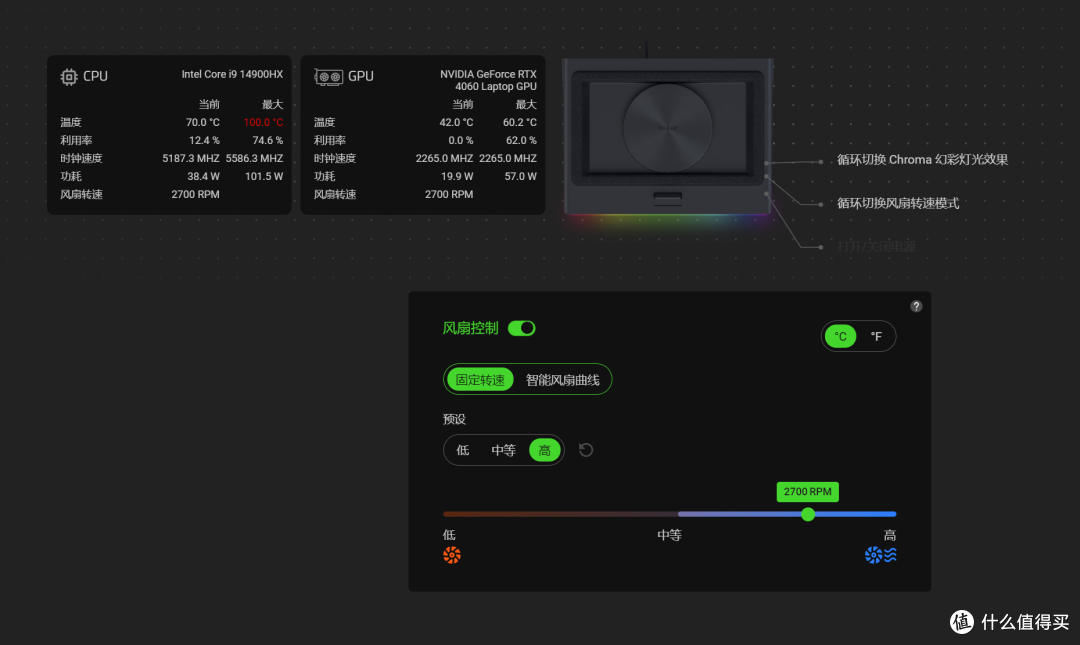The width and height of the screenshot is (1080, 645).
Task: Click CPU max utilization 74.6 %
Action: click(267, 140)
